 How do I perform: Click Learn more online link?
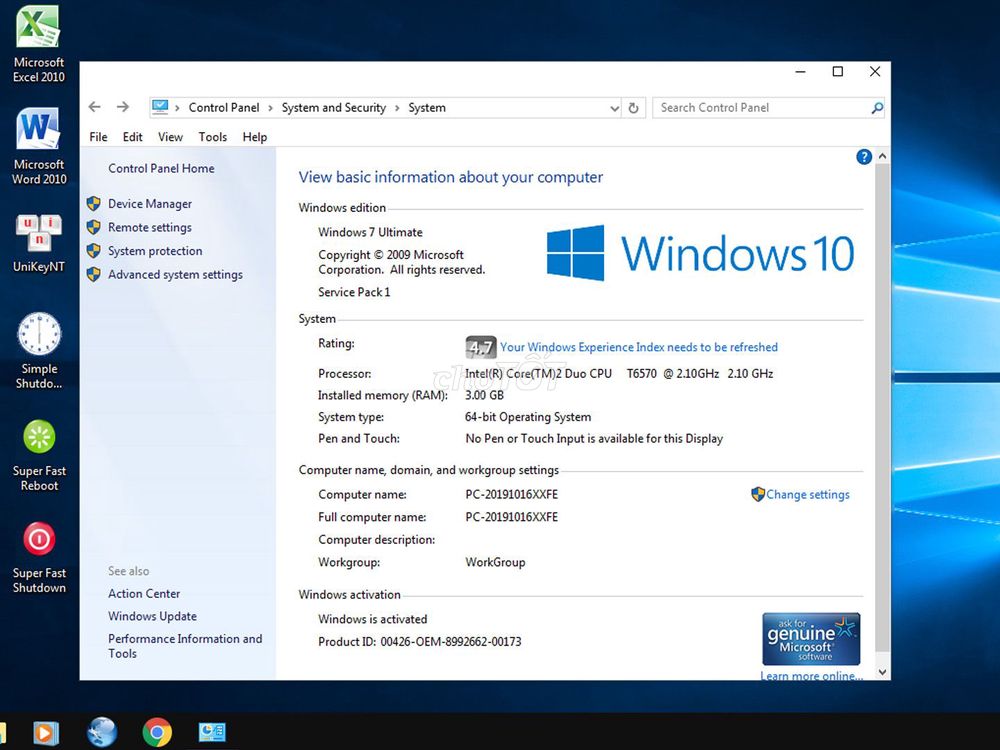[x=811, y=675]
